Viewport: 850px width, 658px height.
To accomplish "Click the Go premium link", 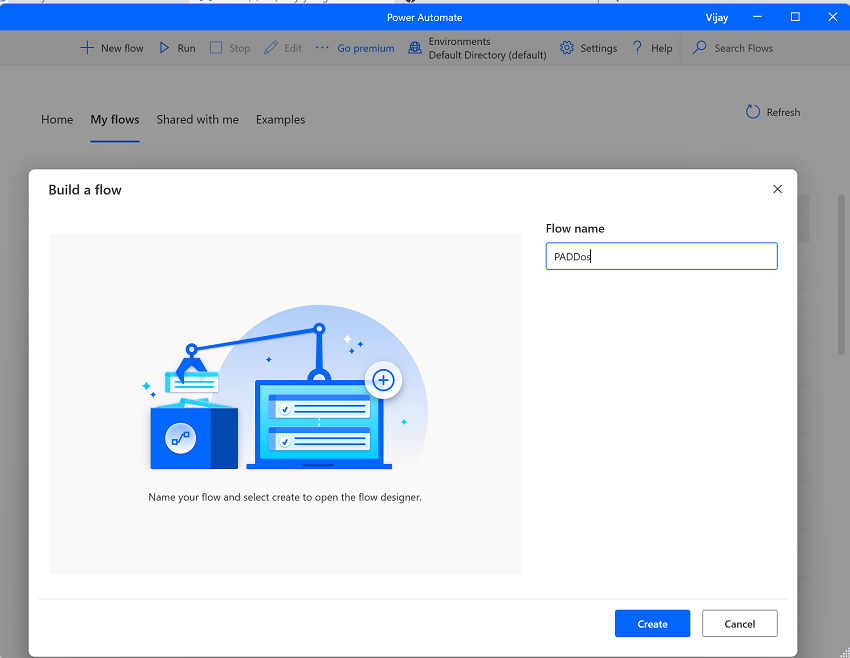I will pyautogui.click(x=366, y=48).
